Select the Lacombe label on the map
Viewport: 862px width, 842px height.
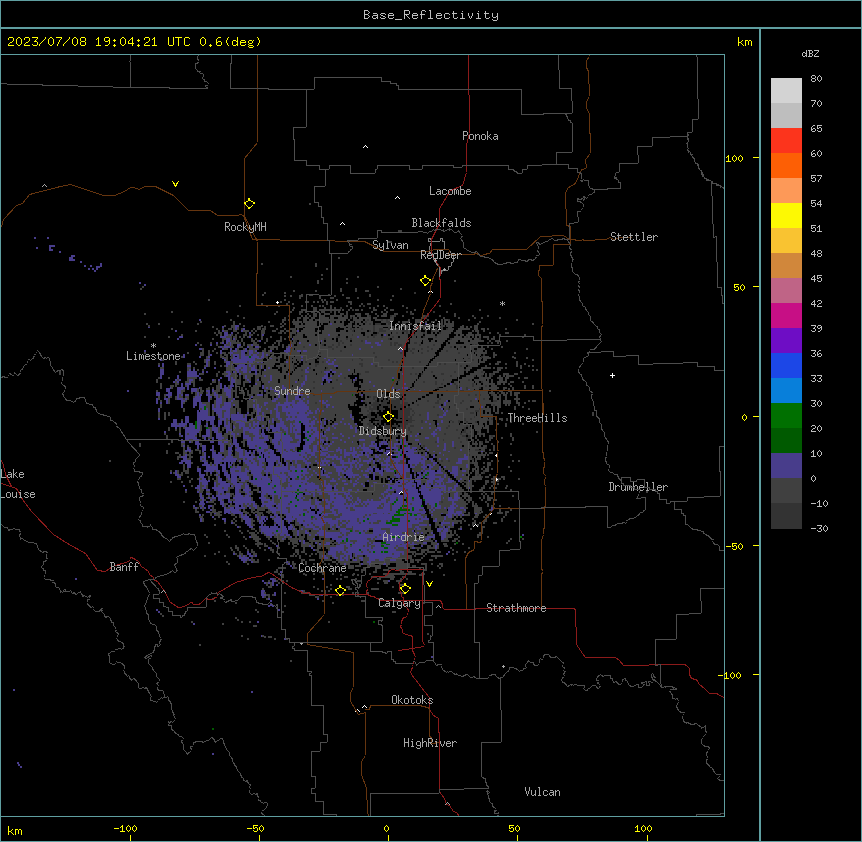point(450,191)
